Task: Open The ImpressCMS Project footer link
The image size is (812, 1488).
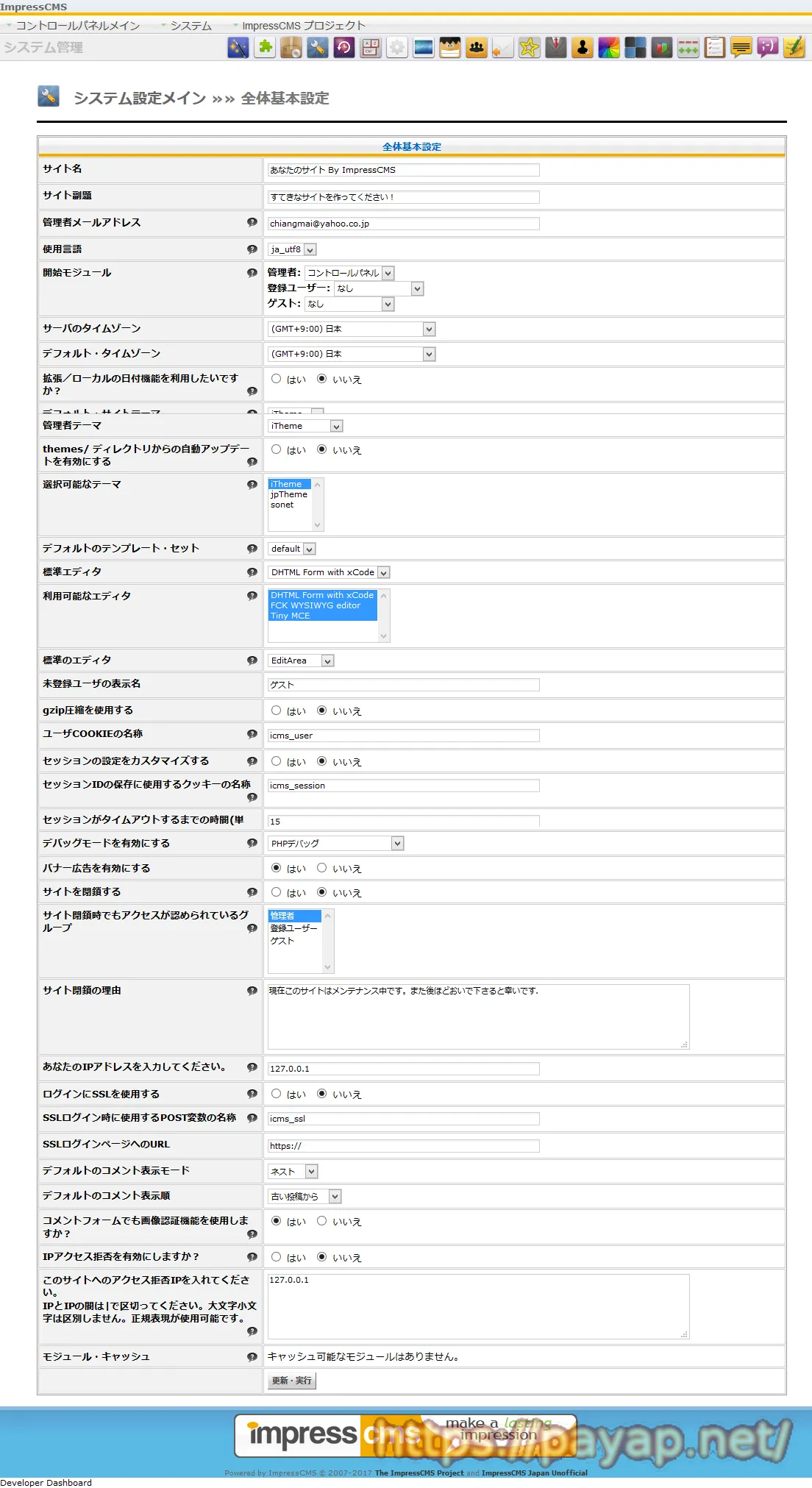Action: click(x=419, y=1473)
